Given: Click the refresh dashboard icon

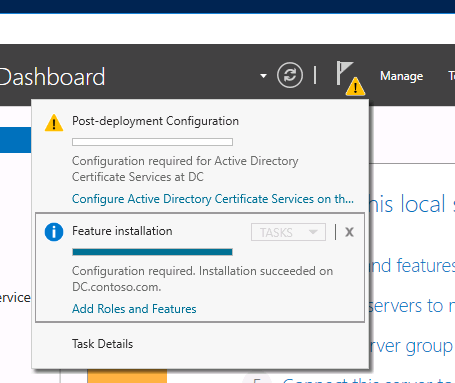Looking at the screenshot, I should coord(290,75).
